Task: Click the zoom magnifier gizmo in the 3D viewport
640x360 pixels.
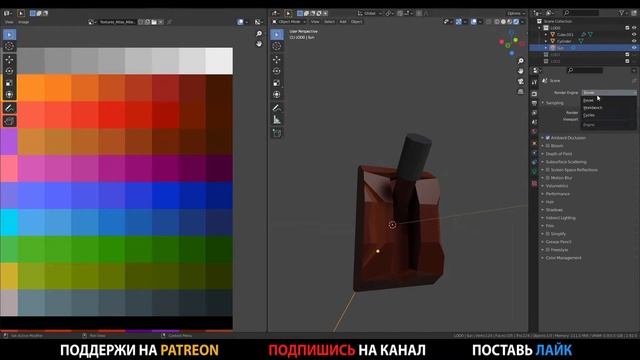Action: pos(520,61)
